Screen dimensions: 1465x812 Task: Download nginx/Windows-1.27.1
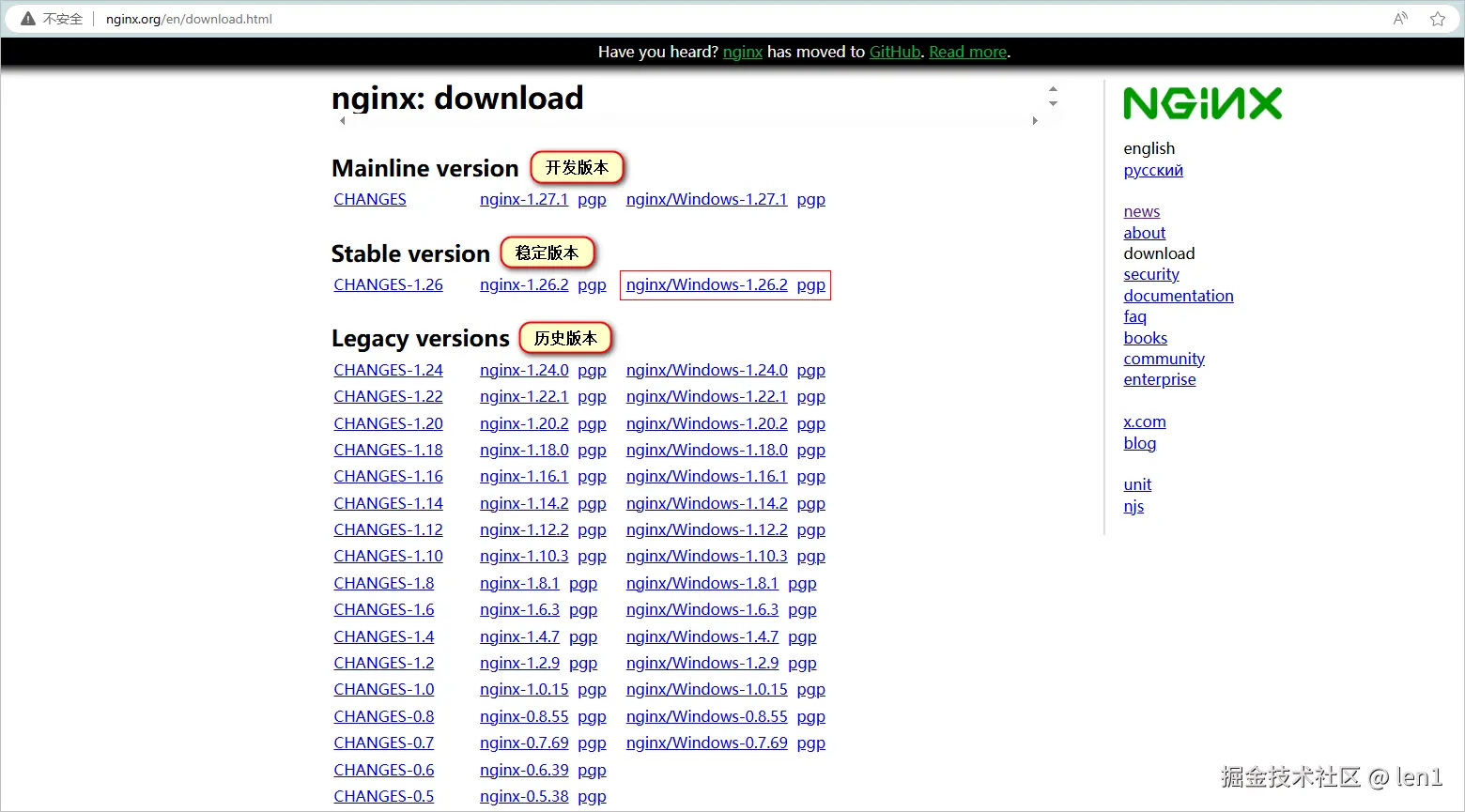tap(706, 199)
